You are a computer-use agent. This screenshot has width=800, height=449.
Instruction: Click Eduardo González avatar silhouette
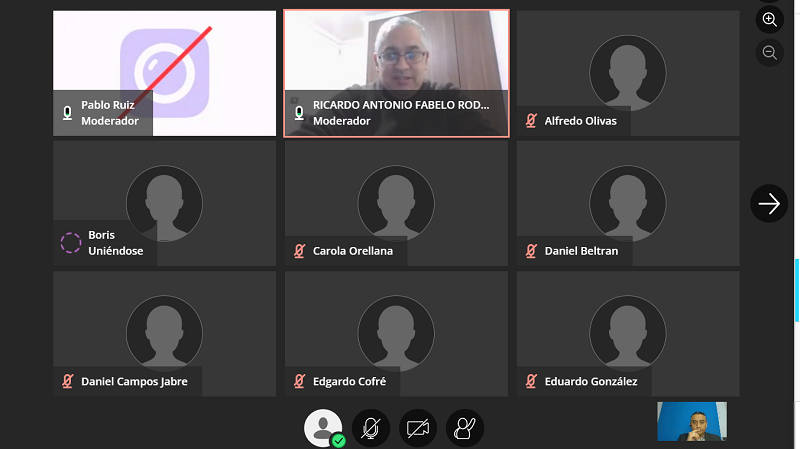pyautogui.click(x=628, y=333)
